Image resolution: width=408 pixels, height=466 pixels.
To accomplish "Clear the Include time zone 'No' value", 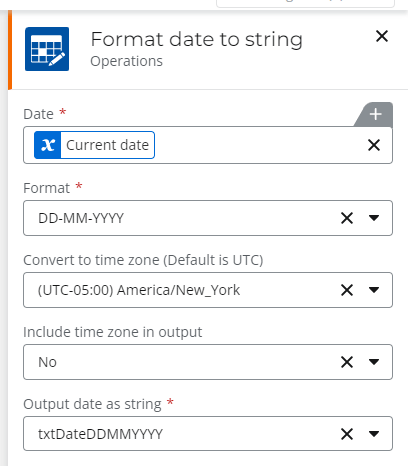I will tap(347, 362).
